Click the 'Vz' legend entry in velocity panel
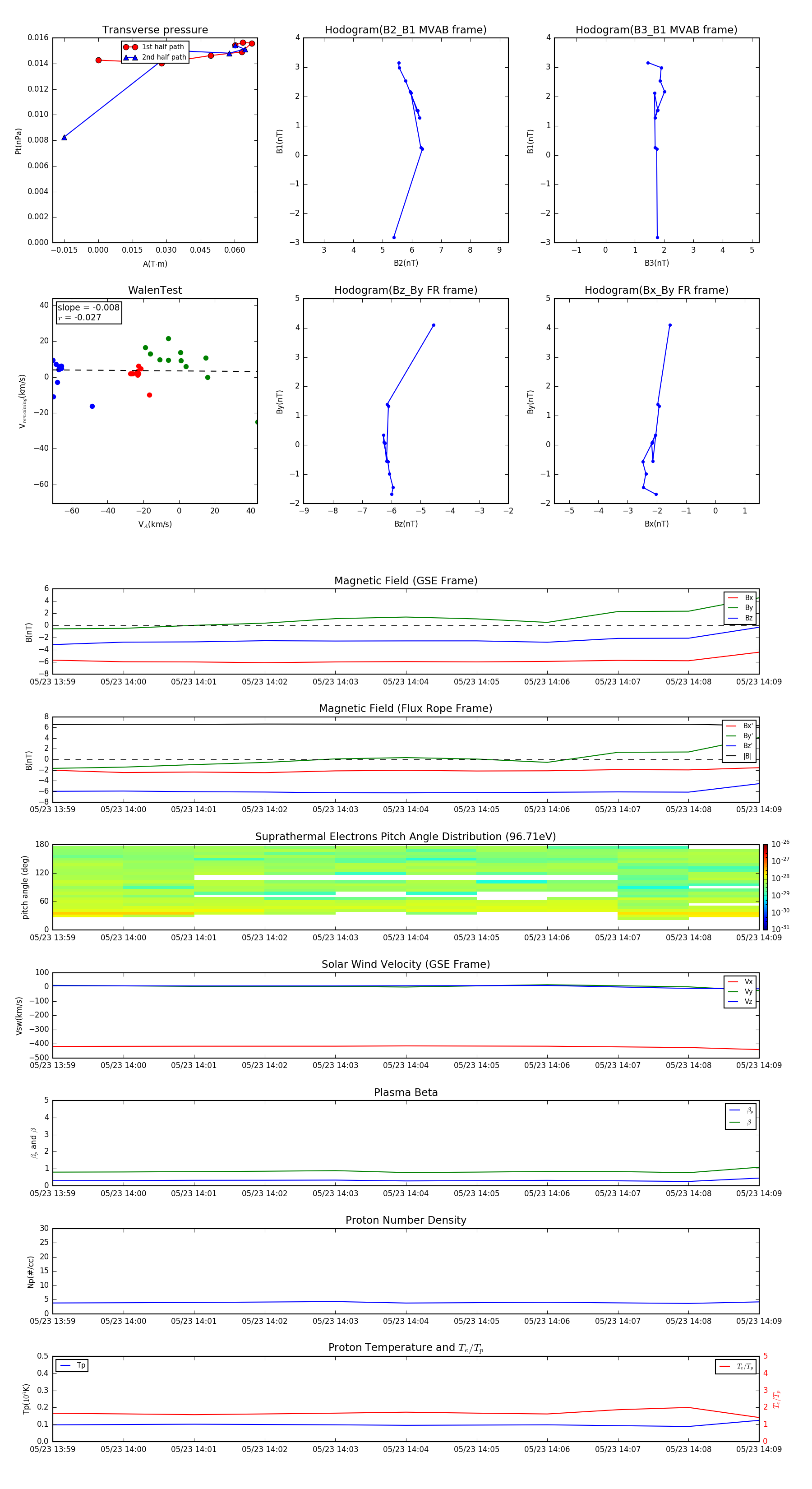This screenshot has width=812, height=1489. tap(741, 1002)
